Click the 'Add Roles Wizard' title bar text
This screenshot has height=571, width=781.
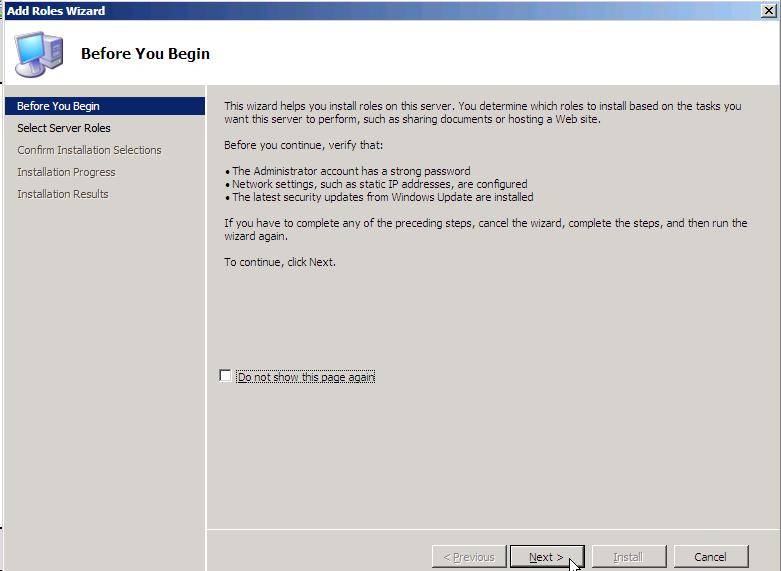56,10
